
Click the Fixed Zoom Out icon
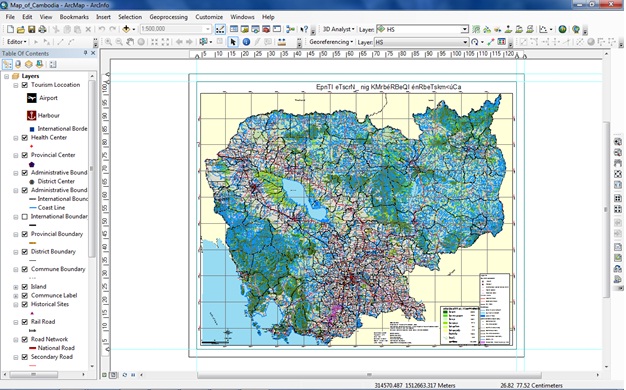click(x=165, y=42)
